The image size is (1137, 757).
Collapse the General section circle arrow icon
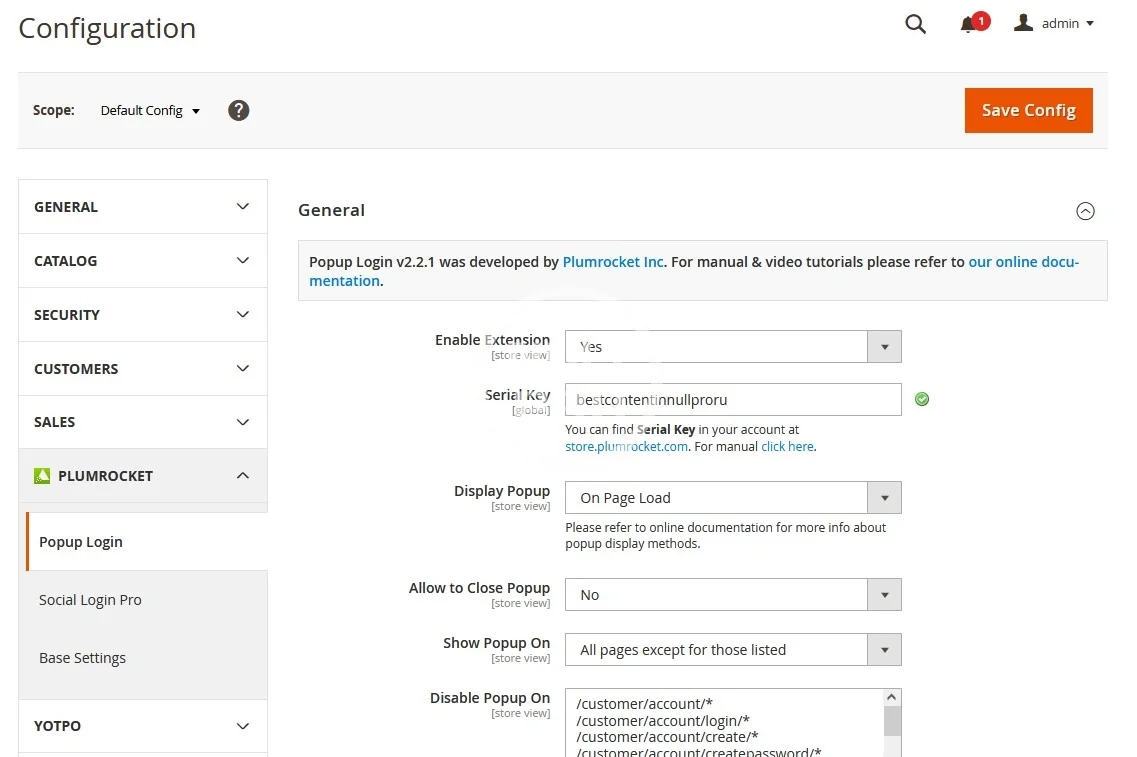tap(1085, 211)
